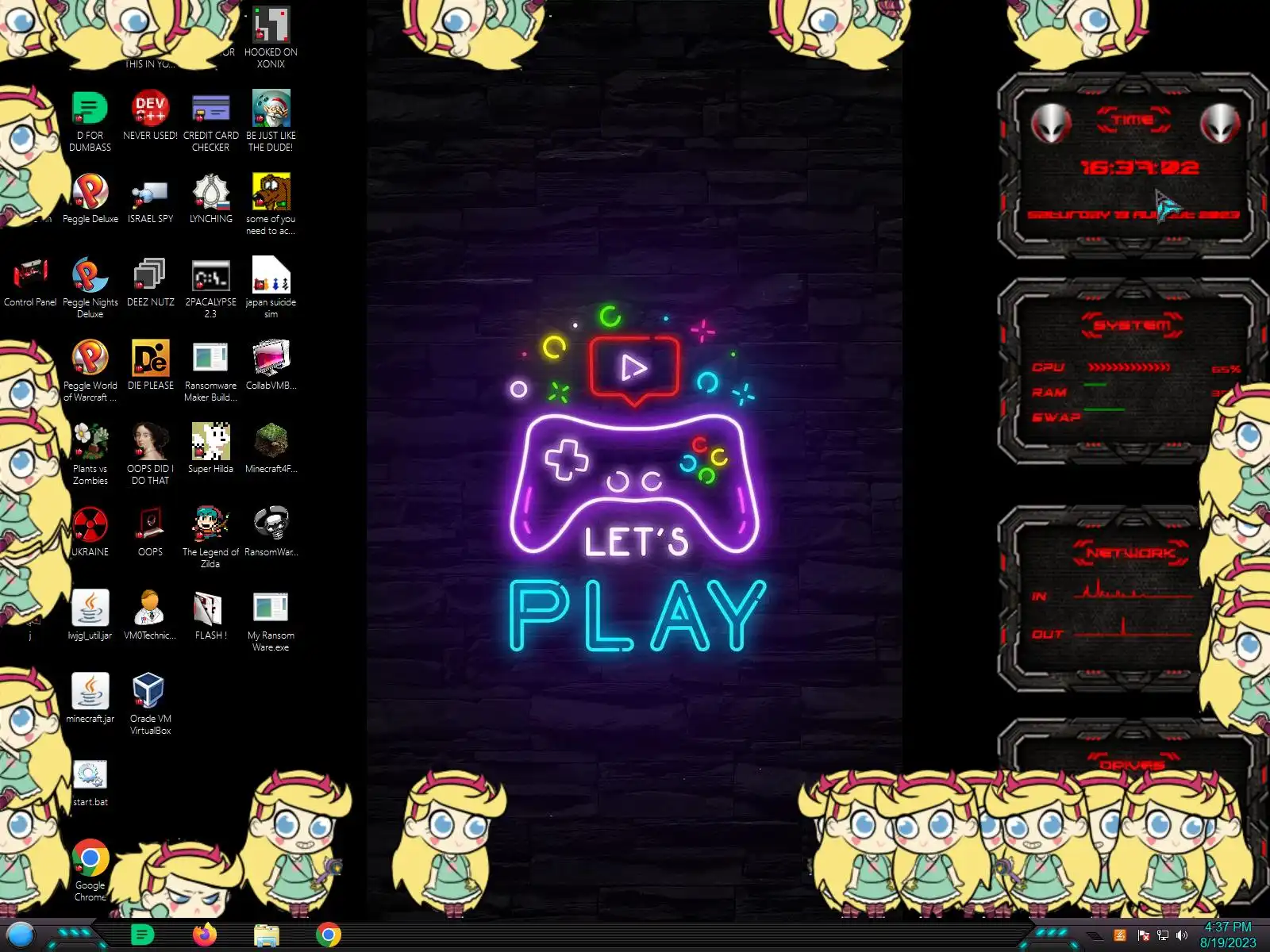Click the Start orb on taskbar
1270x952 pixels.
[21, 935]
